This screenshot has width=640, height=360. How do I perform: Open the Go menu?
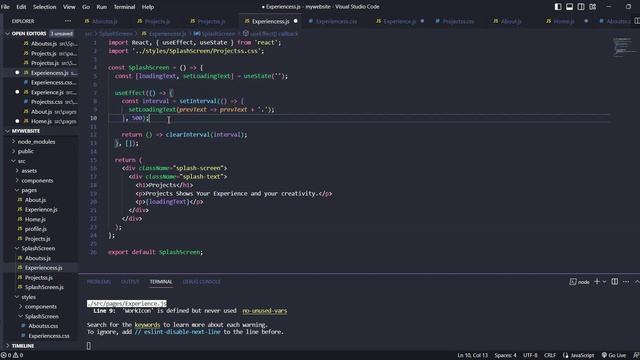click(x=86, y=7)
